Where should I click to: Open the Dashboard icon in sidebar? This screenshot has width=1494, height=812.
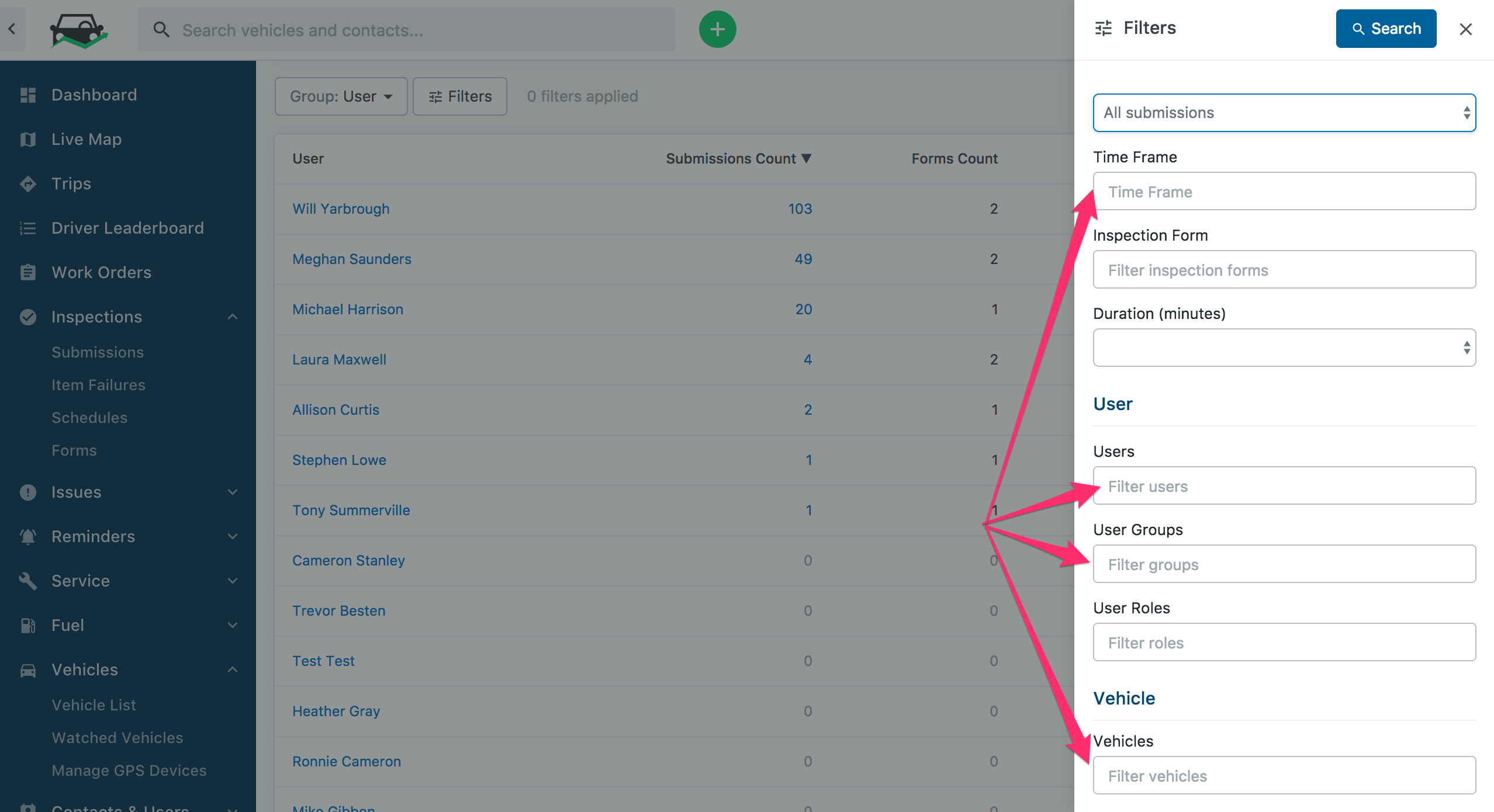pyautogui.click(x=27, y=95)
